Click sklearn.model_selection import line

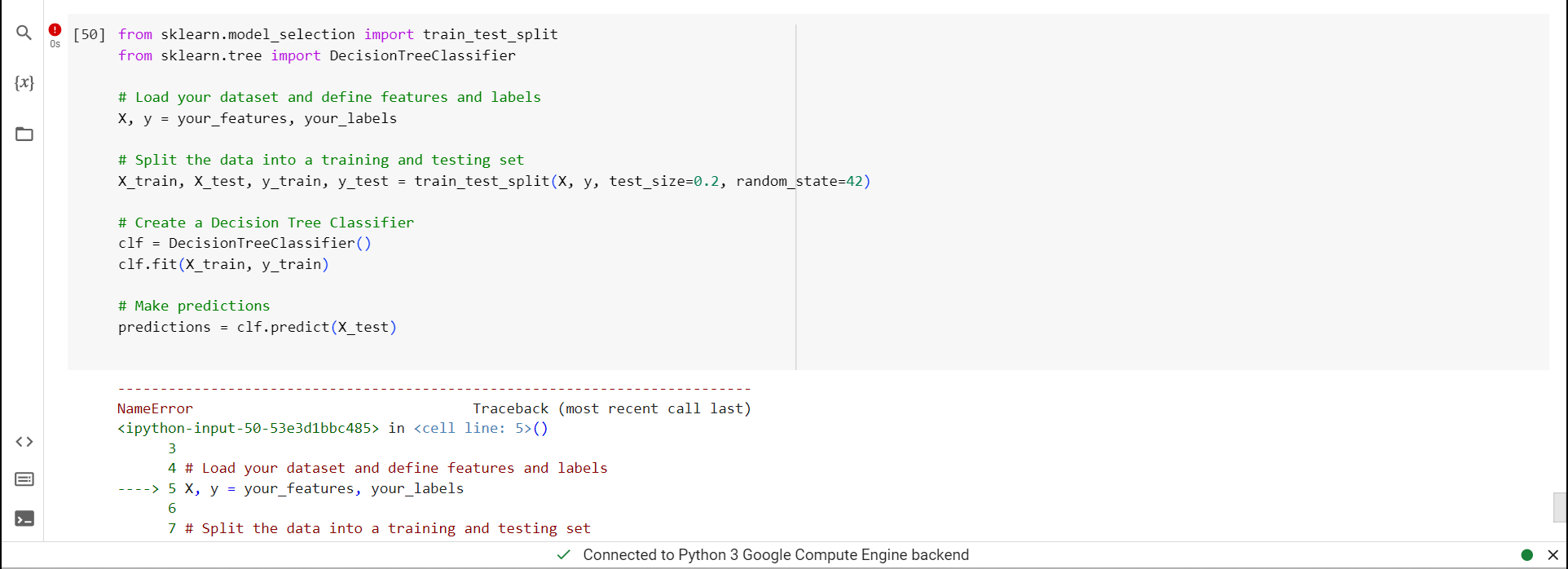(x=338, y=34)
